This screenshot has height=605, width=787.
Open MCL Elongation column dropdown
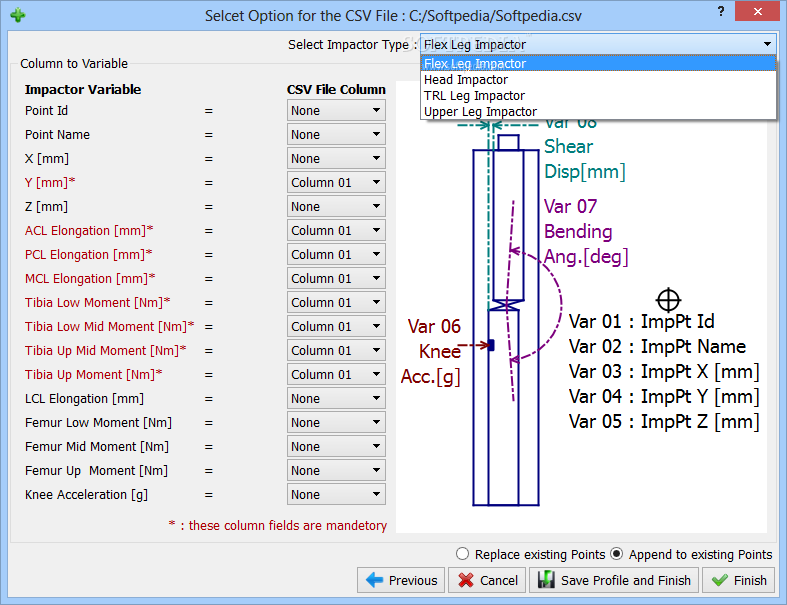coord(336,278)
